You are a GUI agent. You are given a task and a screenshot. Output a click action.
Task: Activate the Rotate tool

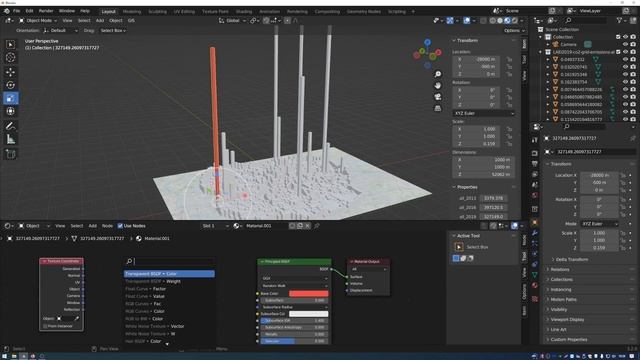click(x=11, y=85)
